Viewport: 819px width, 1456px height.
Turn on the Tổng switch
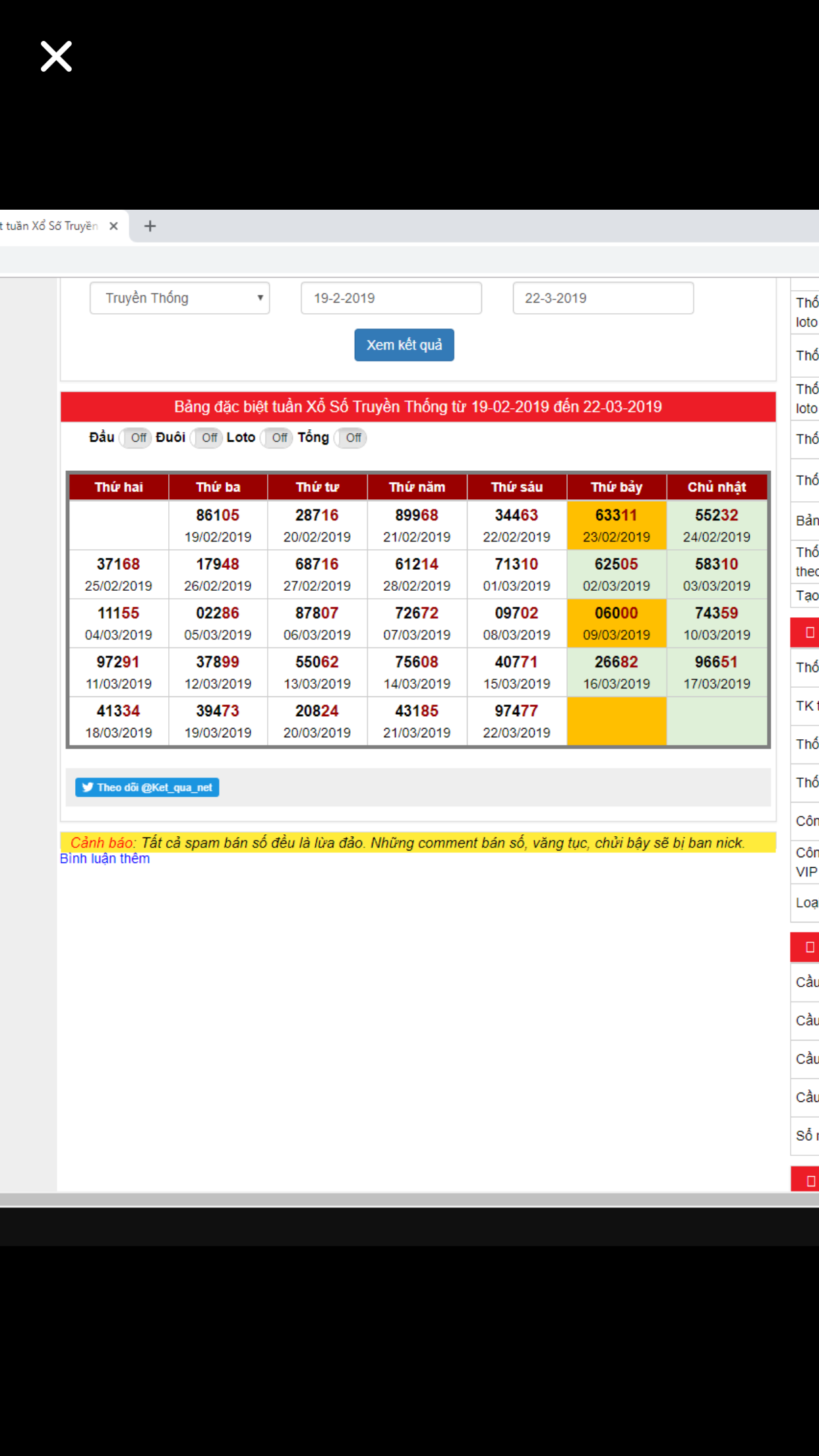tap(351, 438)
